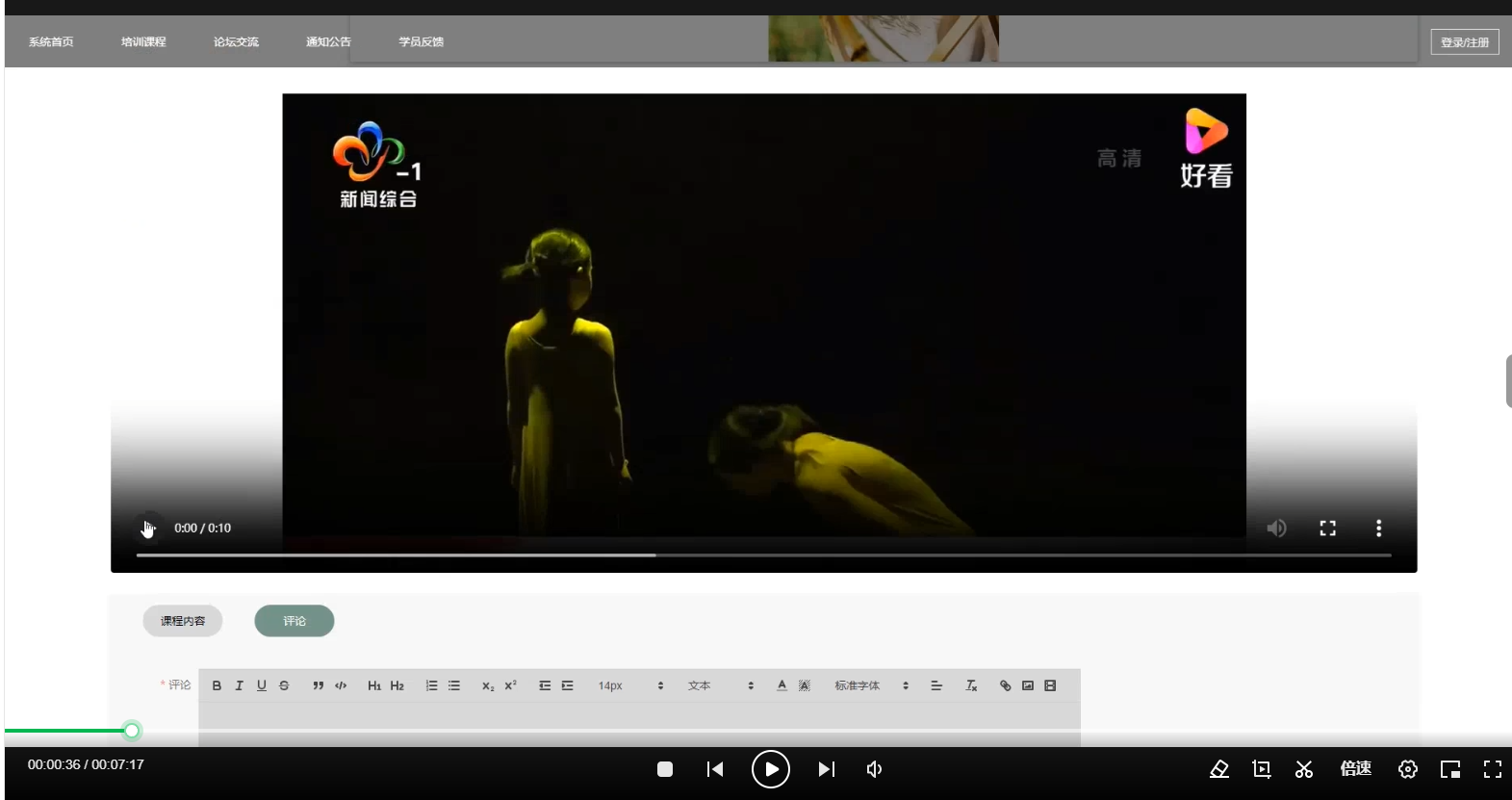Viewport: 1512px width, 800px height.
Task: Apply subscript formatting
Action: point(488,685)
